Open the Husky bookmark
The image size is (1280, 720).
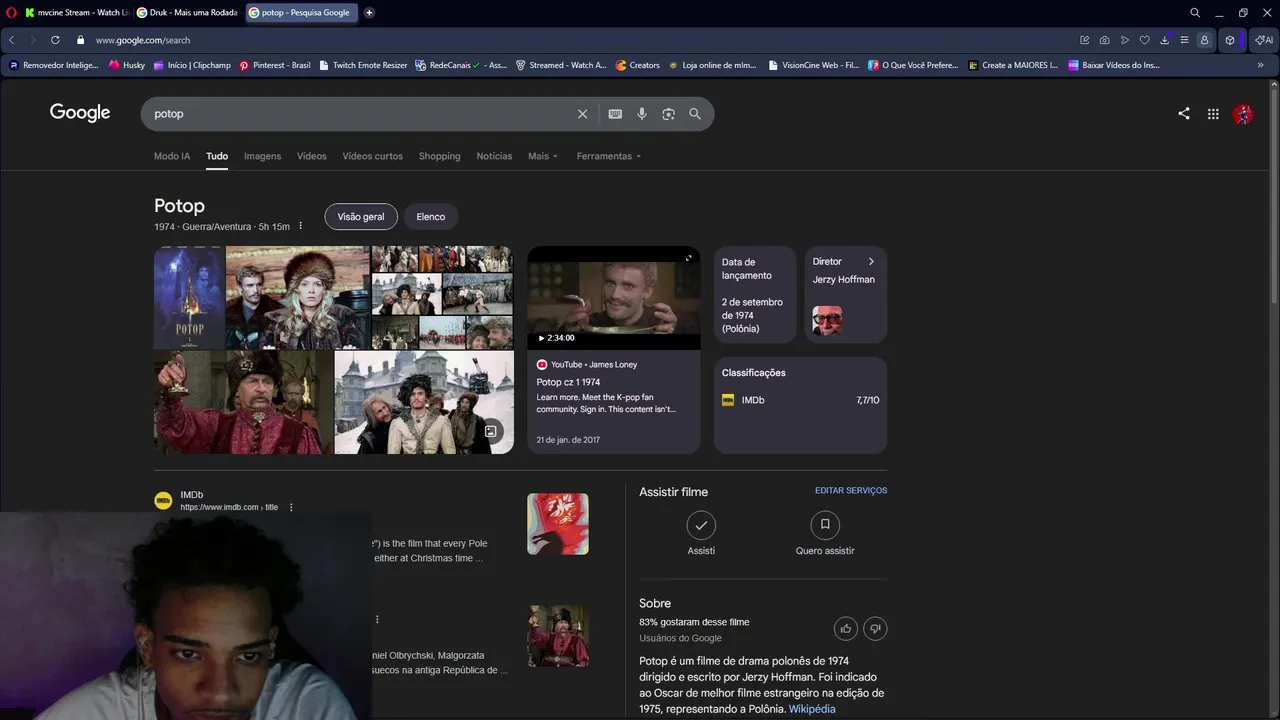(x=127, y=65)
